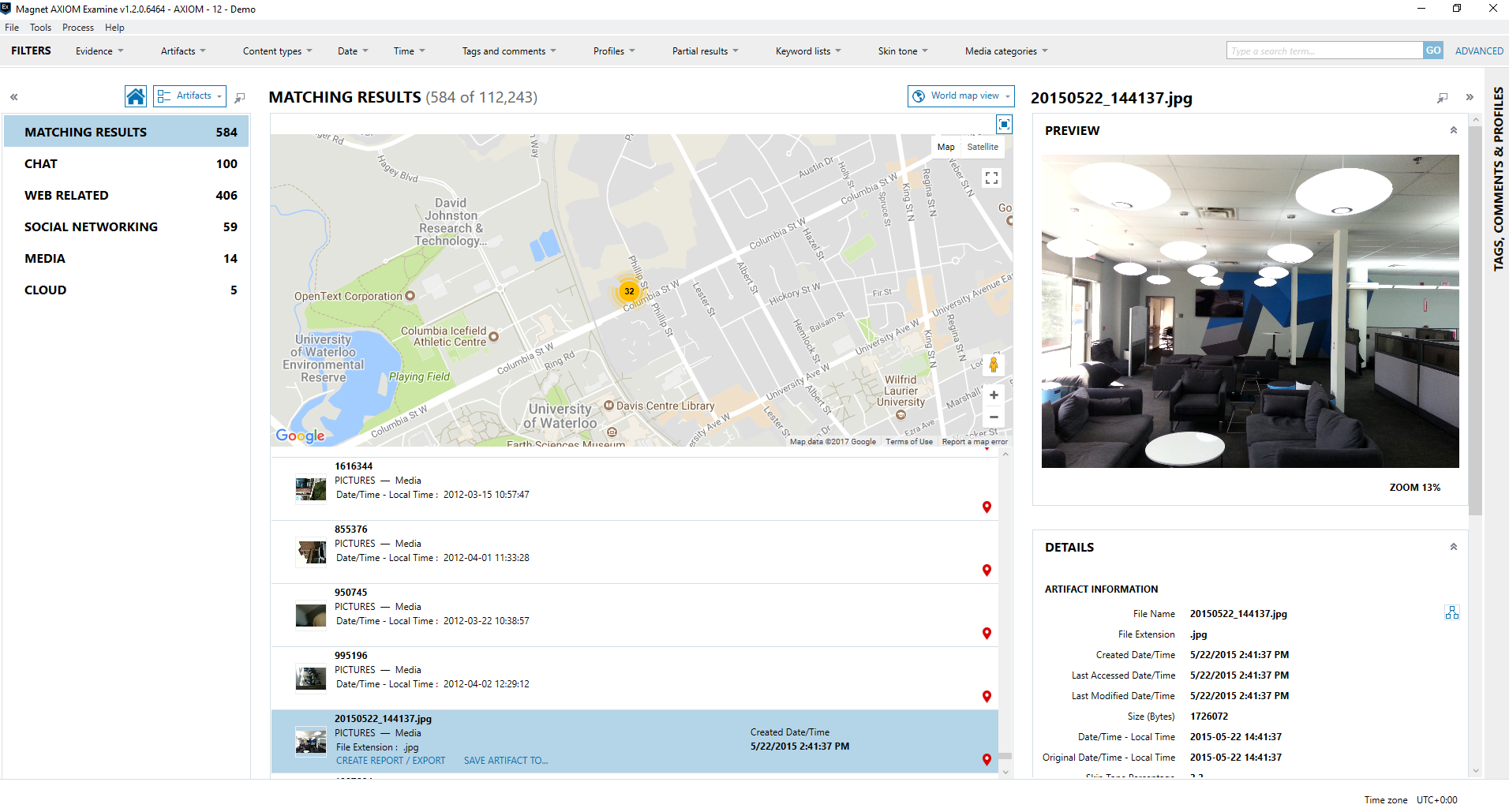Select thumbnail of record 1616344
Viewport: 1509px width, 812px height.
click(x=311, y=488)
